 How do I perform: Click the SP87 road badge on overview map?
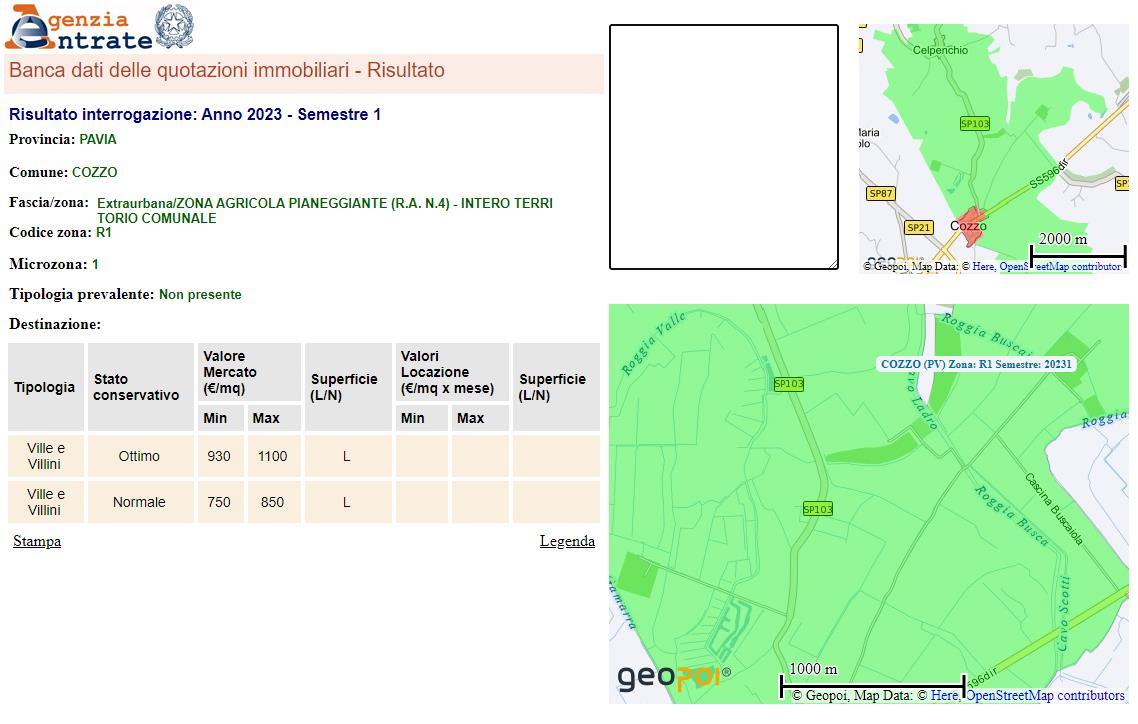[880, 193]
